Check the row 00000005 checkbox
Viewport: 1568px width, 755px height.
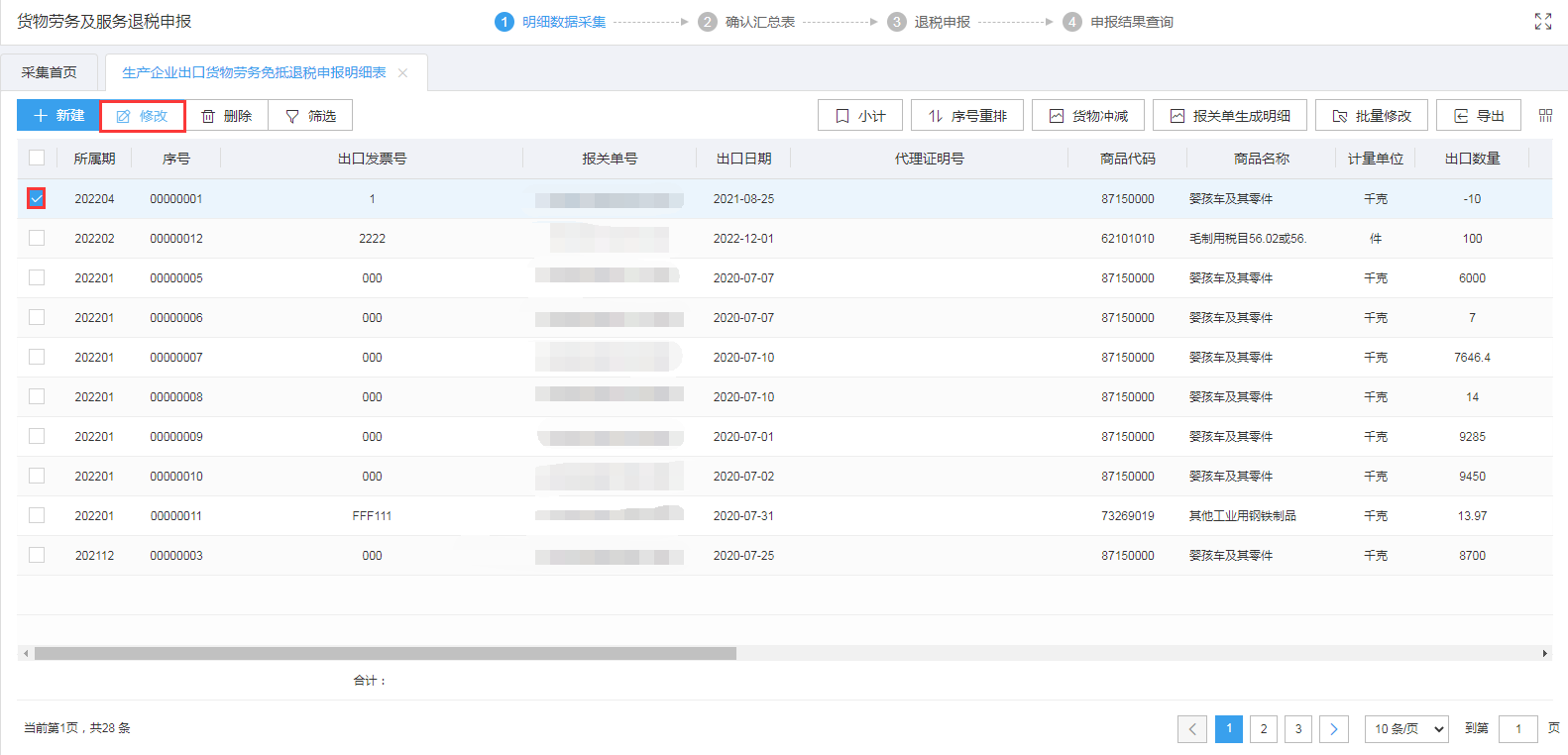(37, 277)
